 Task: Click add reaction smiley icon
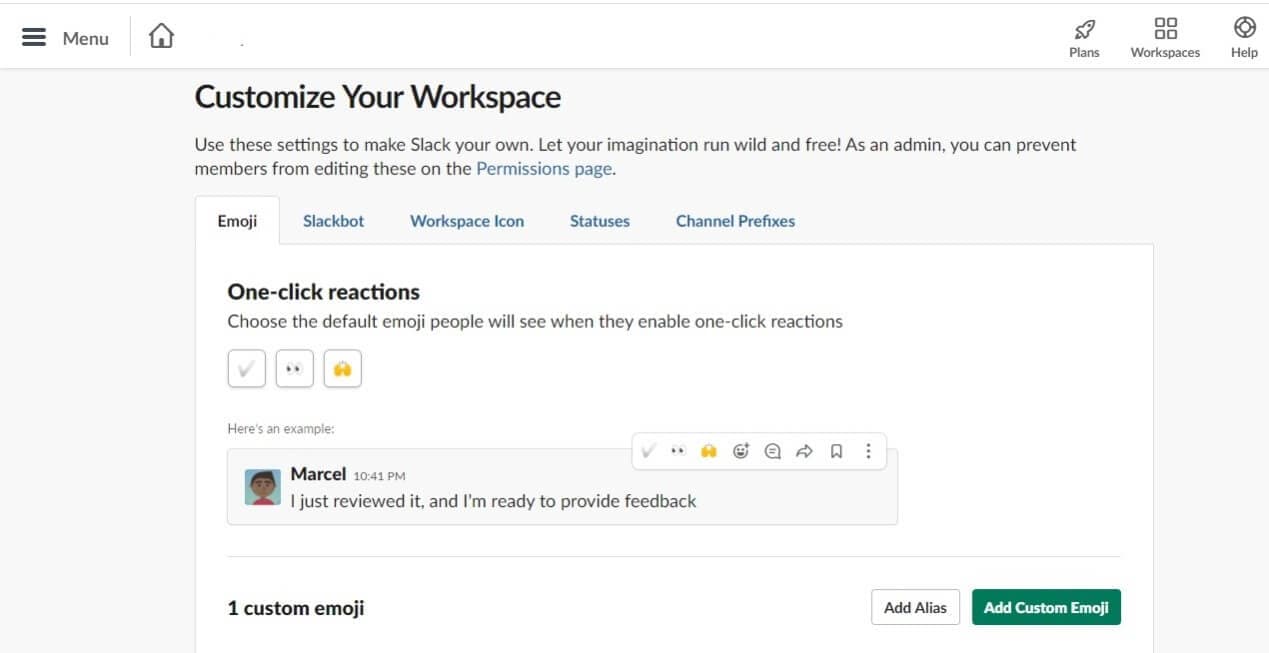click(x=741, y=451)
